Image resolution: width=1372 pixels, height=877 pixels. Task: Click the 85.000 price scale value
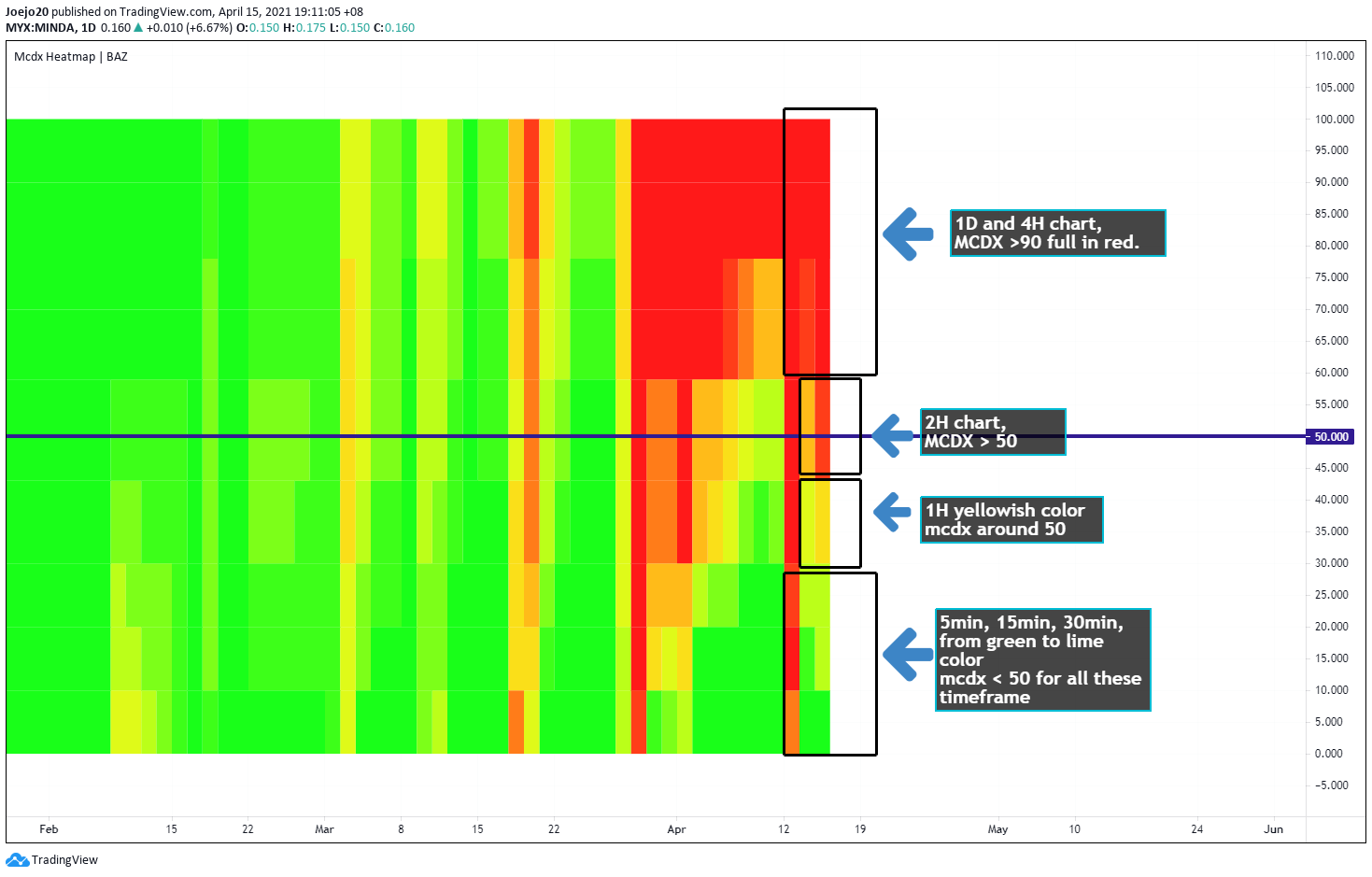pos(1331,214)
